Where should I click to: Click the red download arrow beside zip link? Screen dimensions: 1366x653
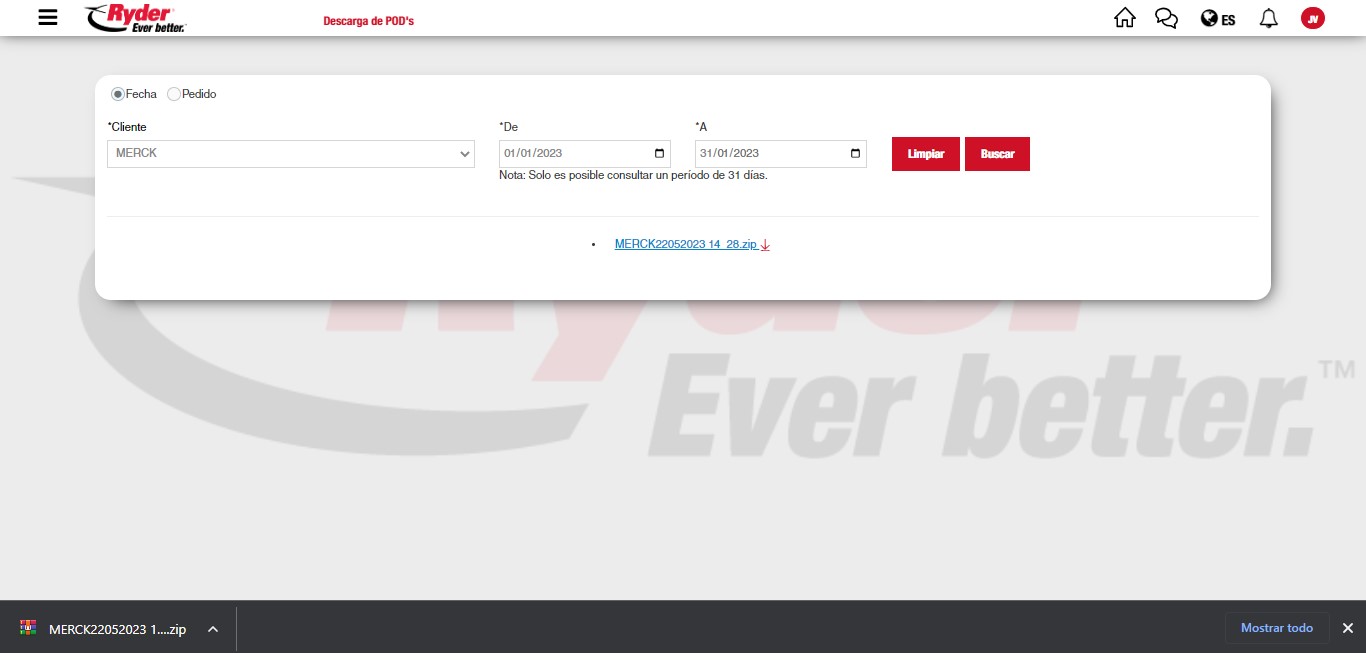[765, 245]
